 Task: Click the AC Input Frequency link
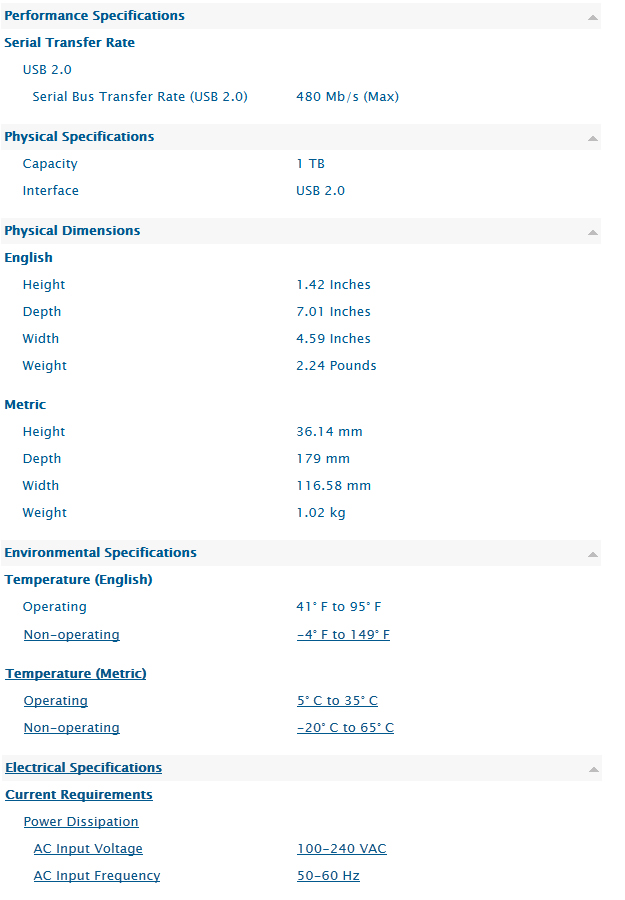coord(97,876)
